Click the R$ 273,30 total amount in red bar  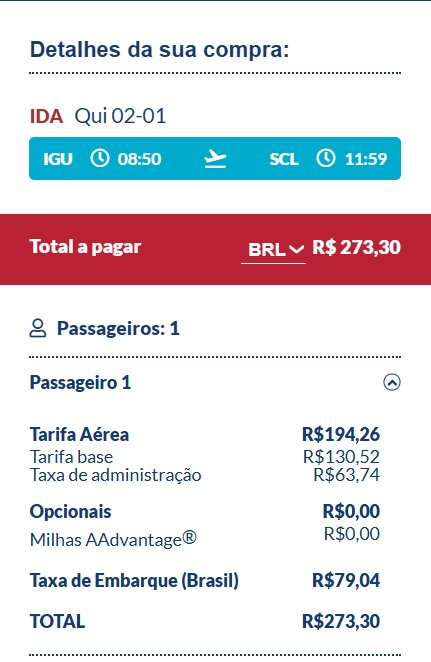click(356, 247)
